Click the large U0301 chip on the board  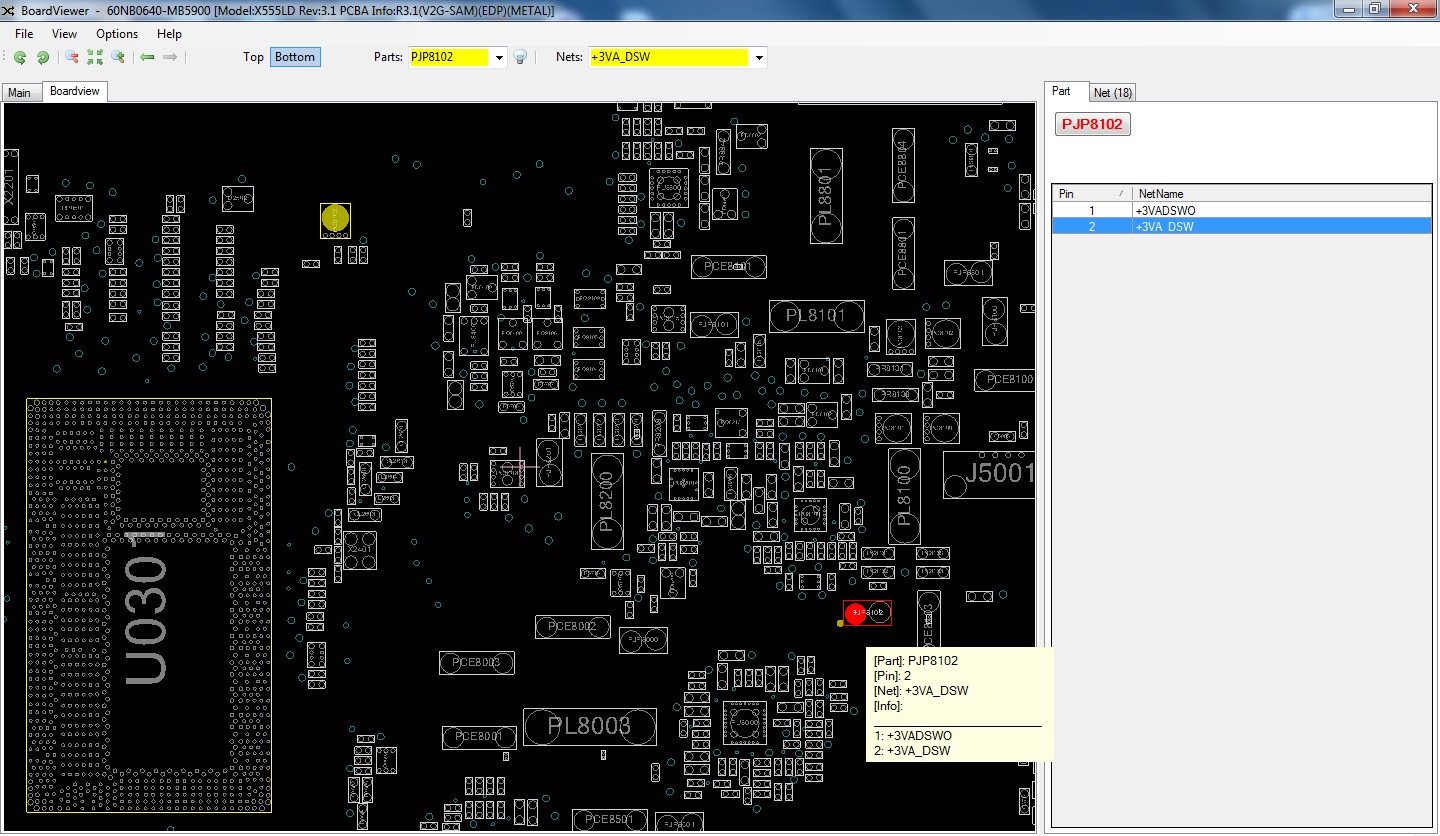149,604
